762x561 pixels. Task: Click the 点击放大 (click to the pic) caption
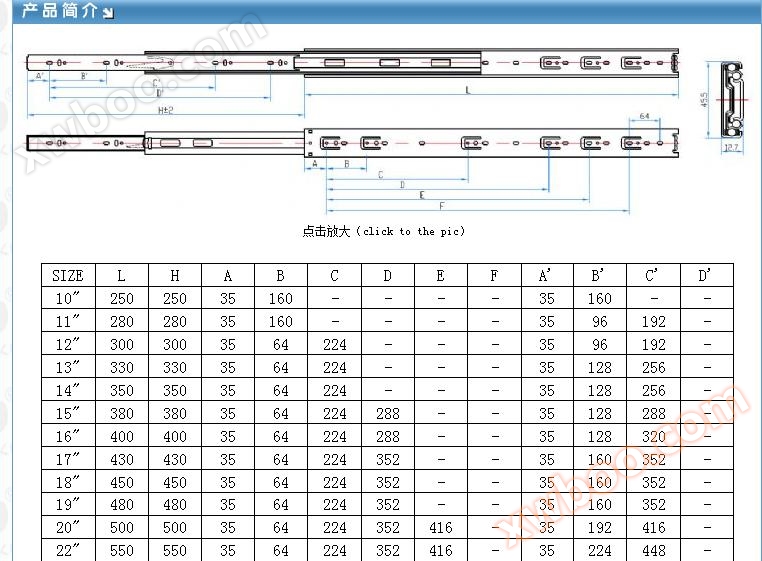coord(383,231)
